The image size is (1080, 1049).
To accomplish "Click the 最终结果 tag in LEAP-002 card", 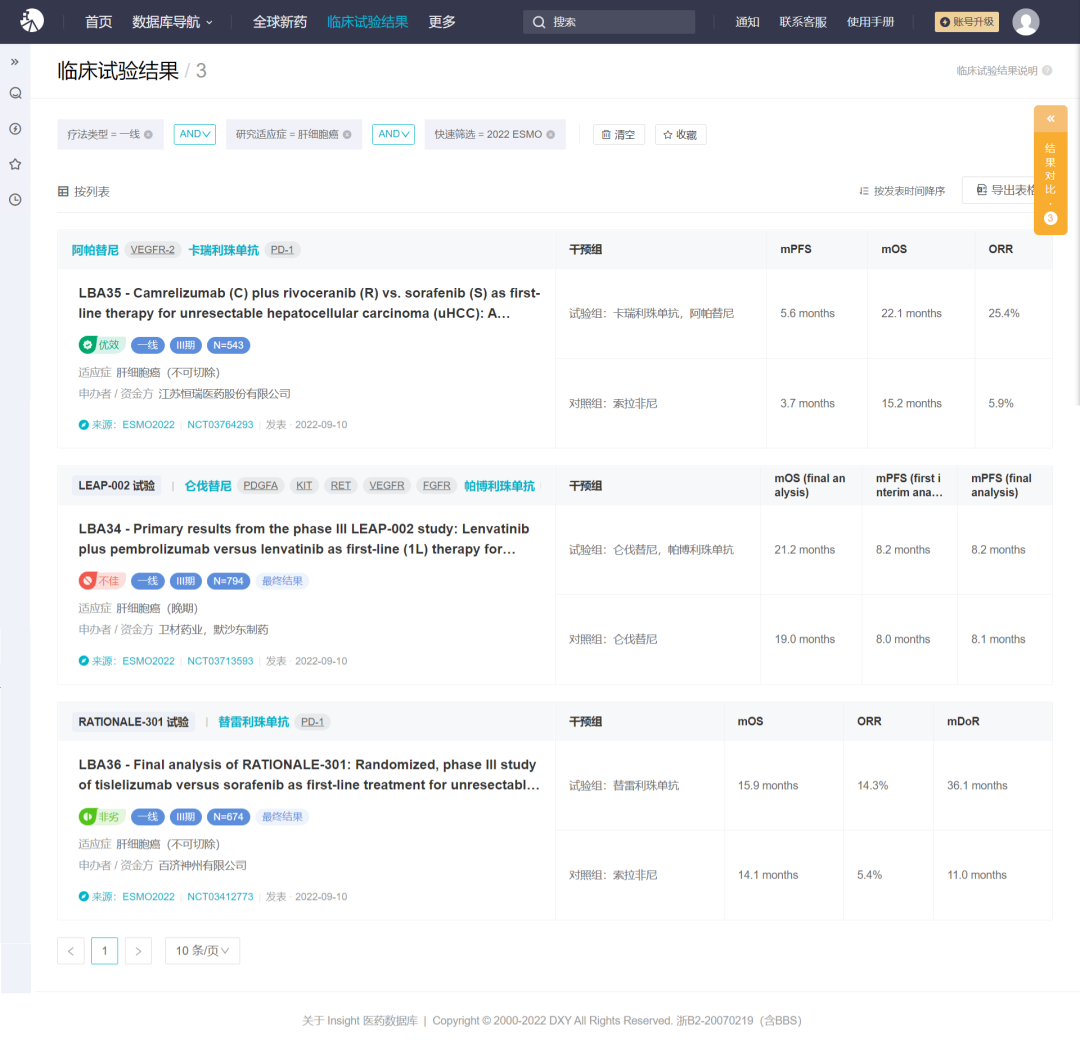I will 282,581.
